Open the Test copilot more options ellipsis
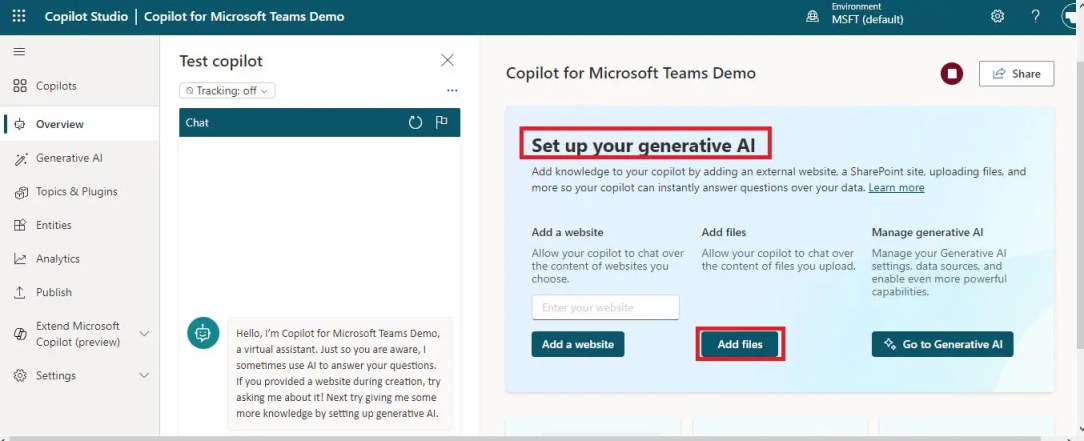The height and width of the screenshot is (441, 1084). pos(452,91)
